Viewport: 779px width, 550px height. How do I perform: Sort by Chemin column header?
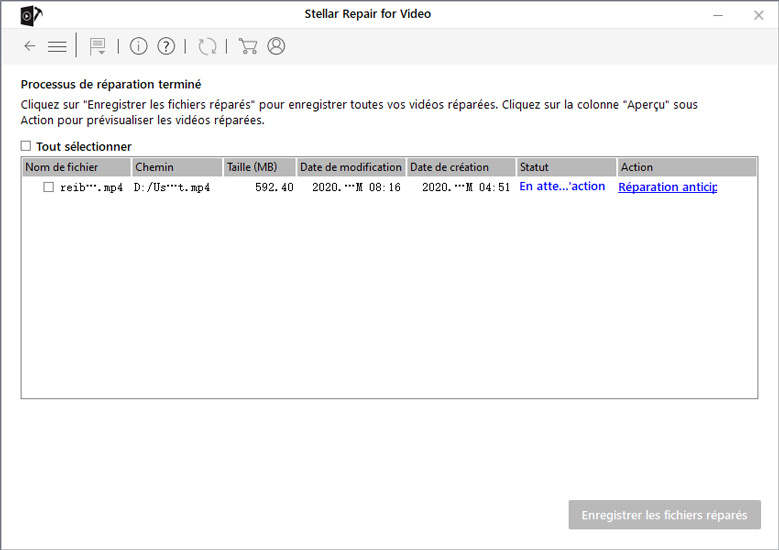[177, 167]
